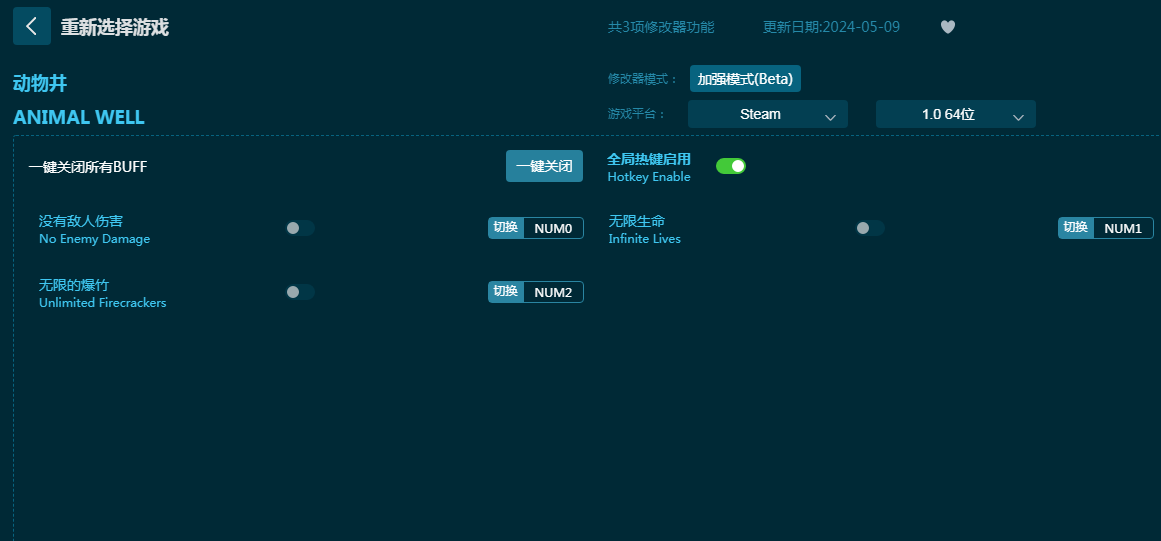Click the 一键关闭 button
This screenshot has height=541, width=1161.
click(544, 166)
